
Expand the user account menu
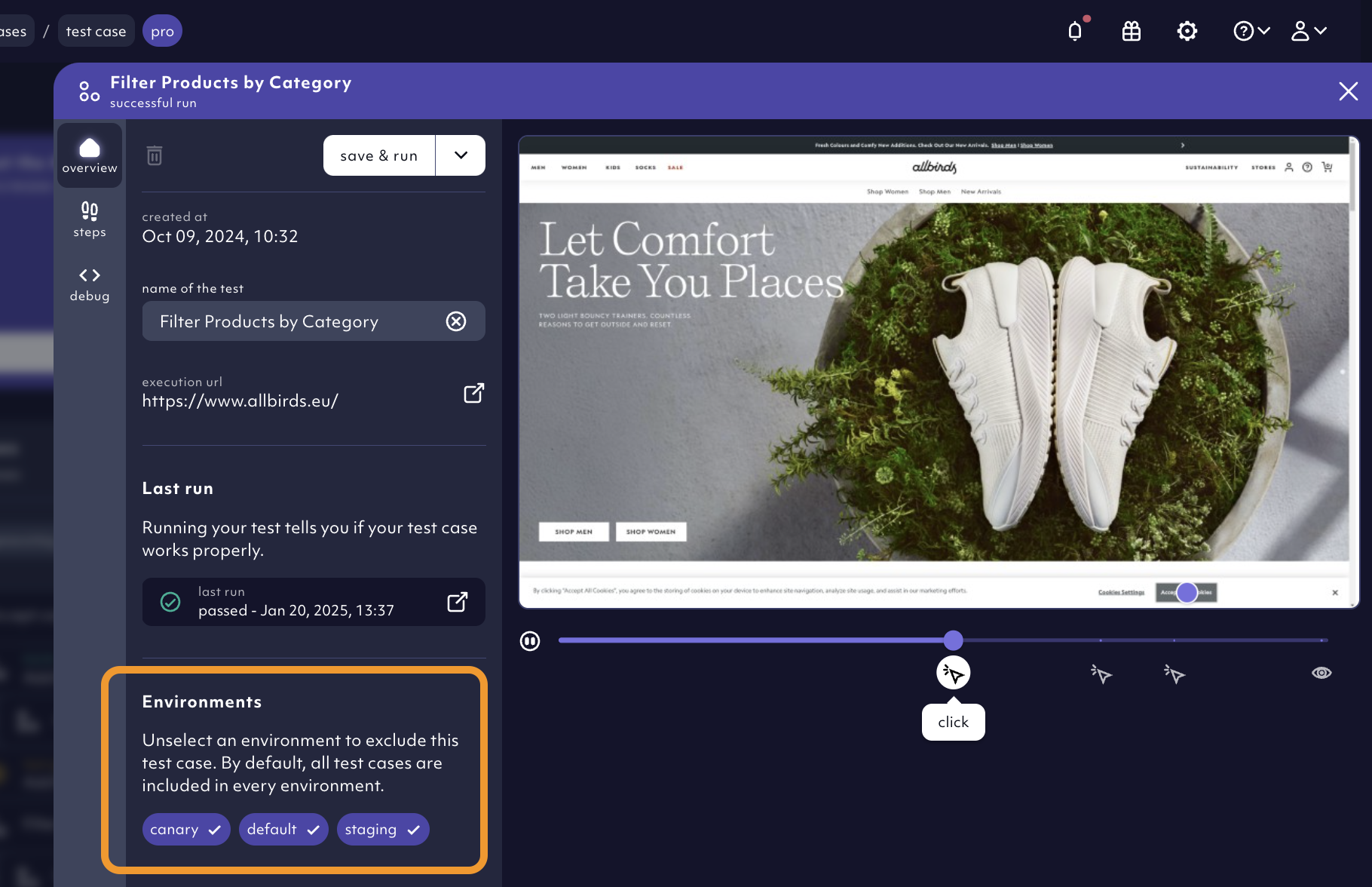coord(1309,31)
